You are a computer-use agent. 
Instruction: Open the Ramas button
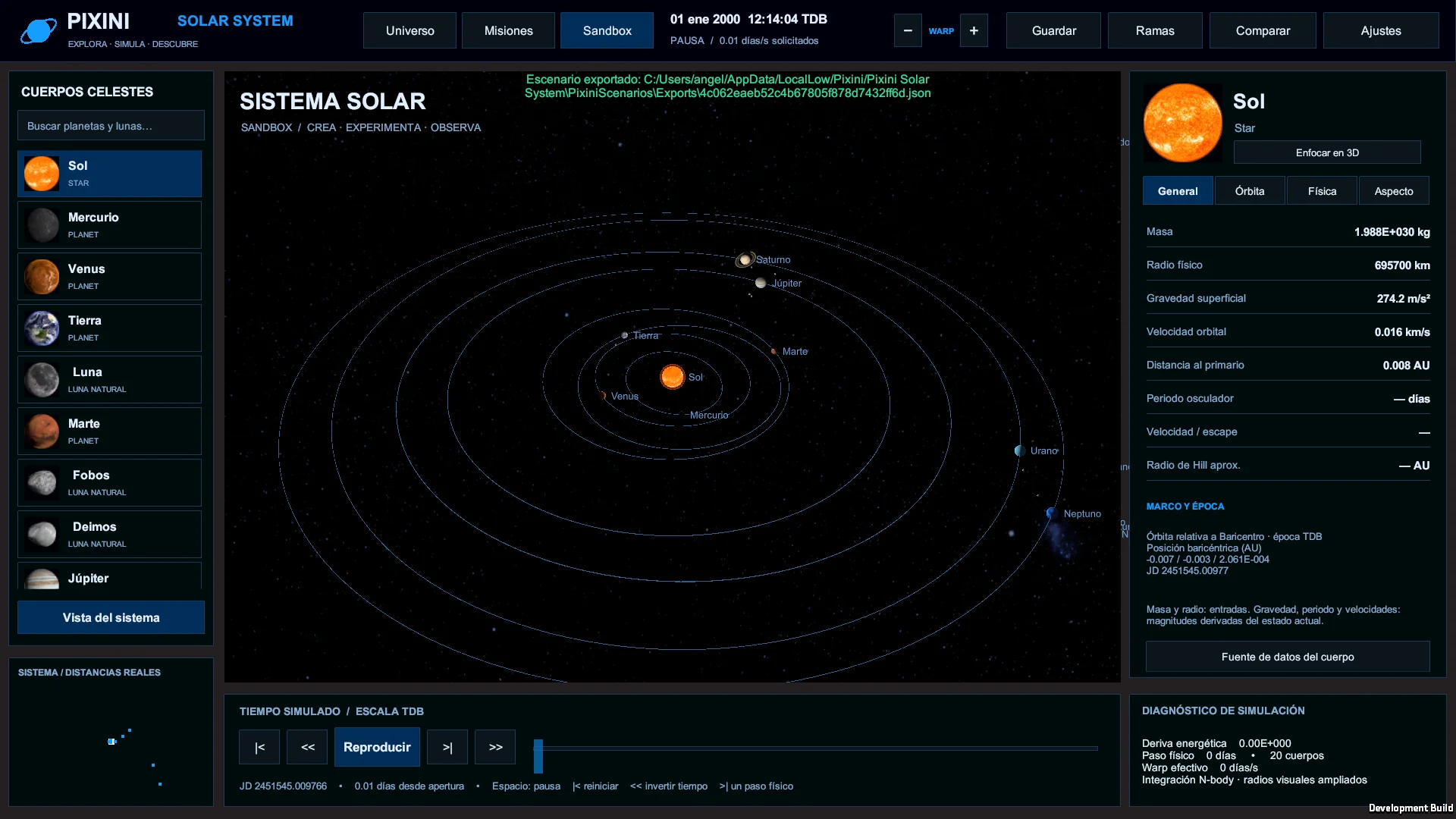coord(1155,30)
